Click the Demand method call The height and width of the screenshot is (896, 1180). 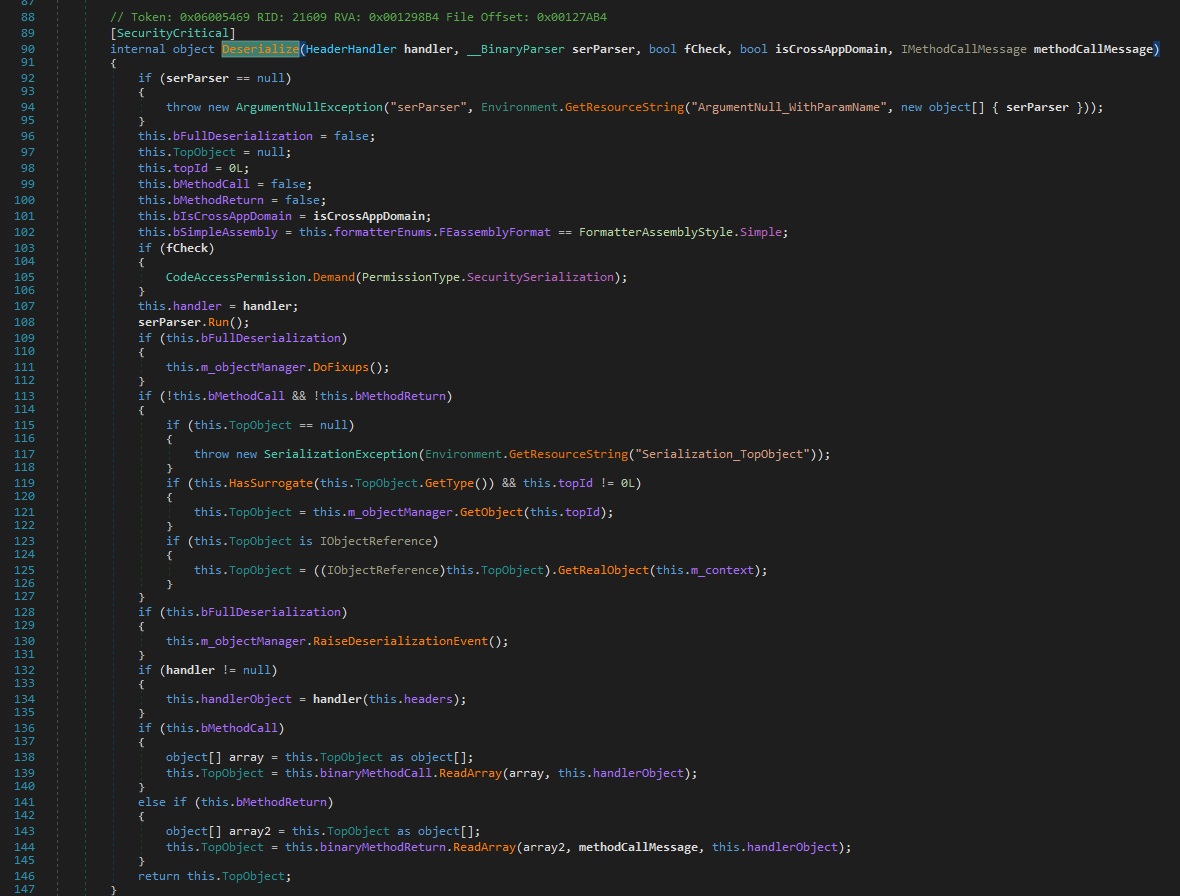[333, 277]
